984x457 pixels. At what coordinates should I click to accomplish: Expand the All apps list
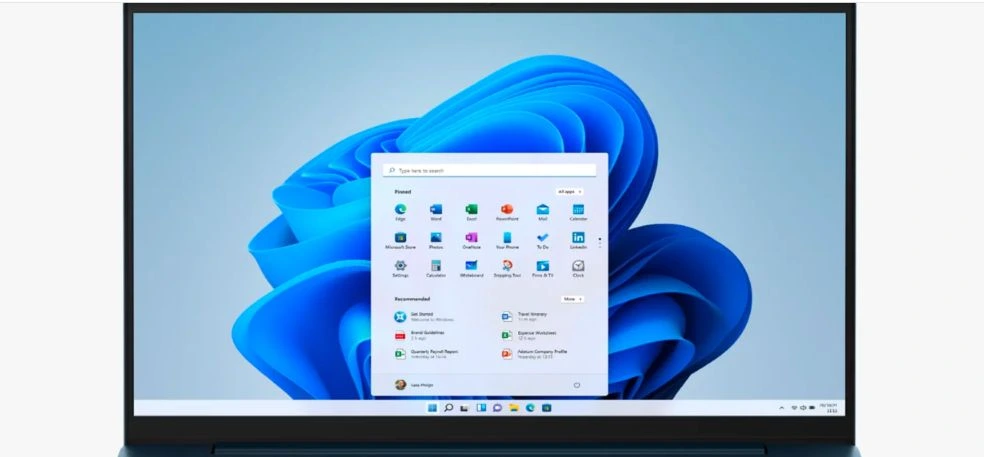click(x=569, y=191)
